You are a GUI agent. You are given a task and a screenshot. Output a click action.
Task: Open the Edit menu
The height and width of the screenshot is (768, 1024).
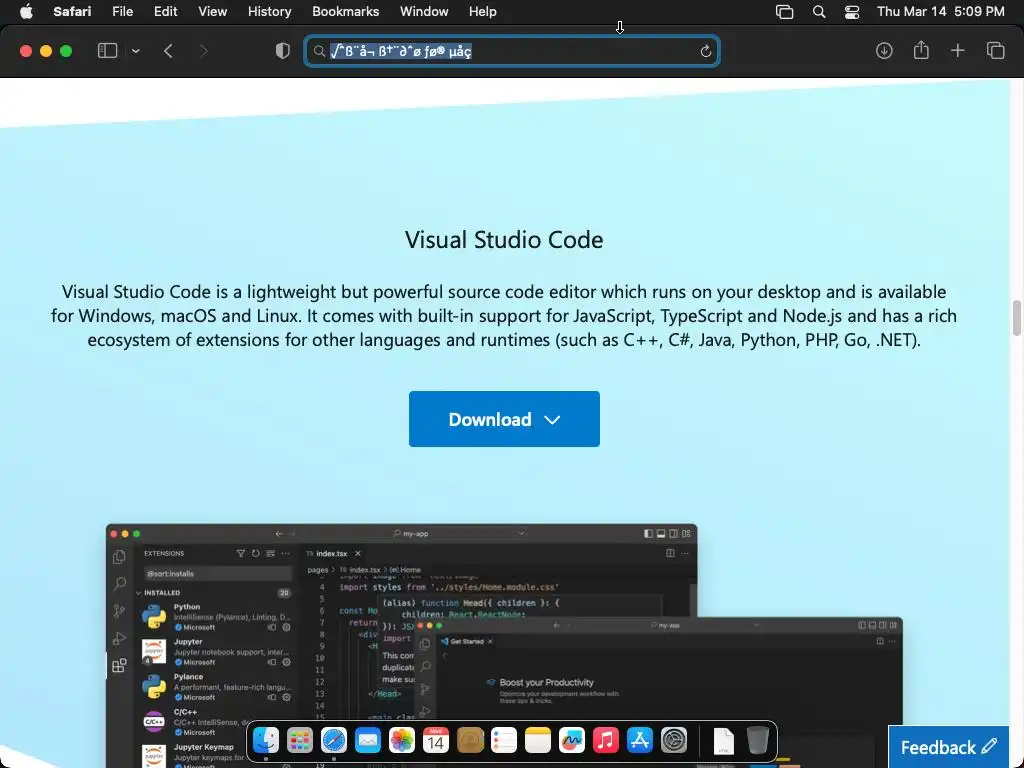(165, 12)
